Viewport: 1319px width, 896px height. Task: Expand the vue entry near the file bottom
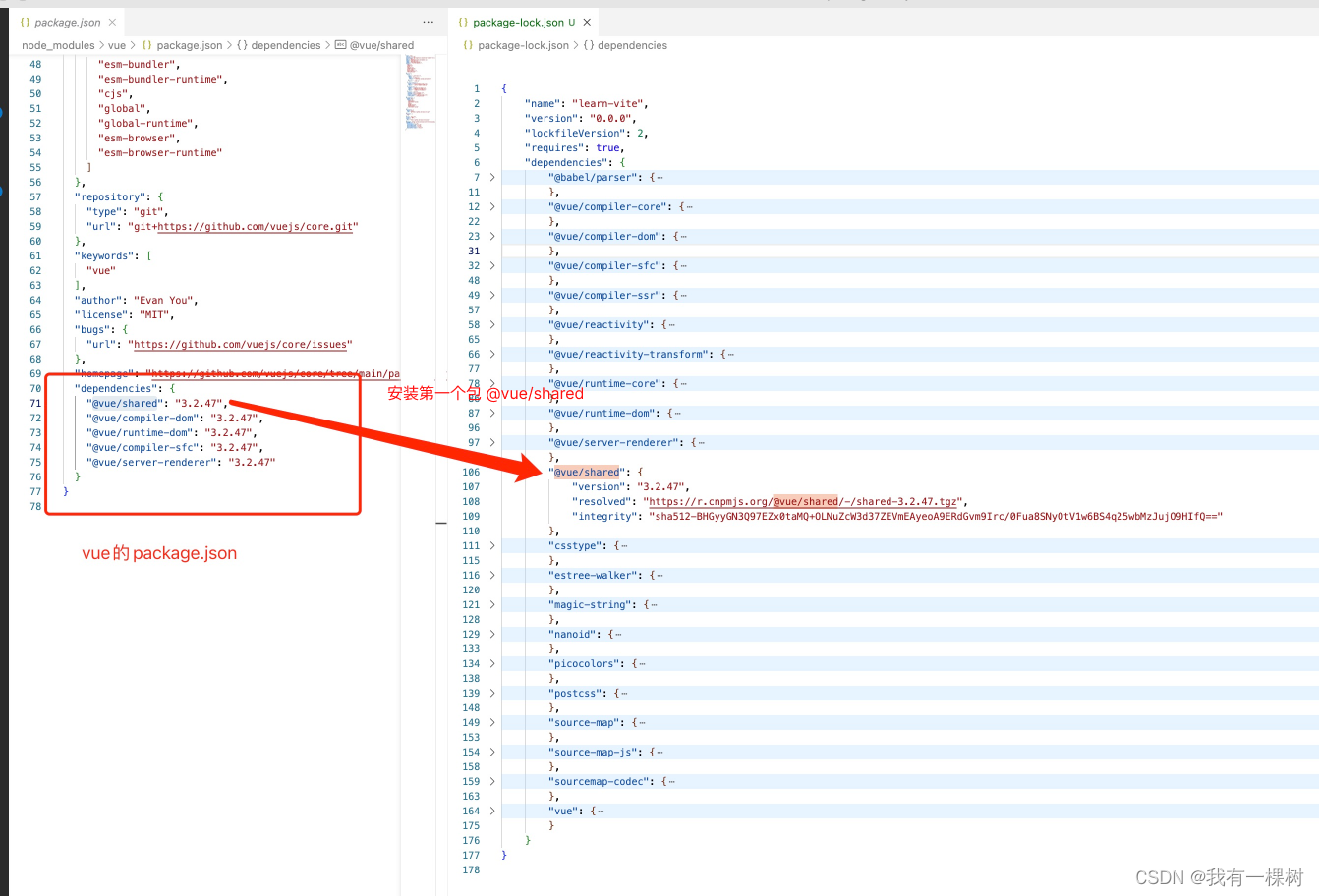(490, 811)
